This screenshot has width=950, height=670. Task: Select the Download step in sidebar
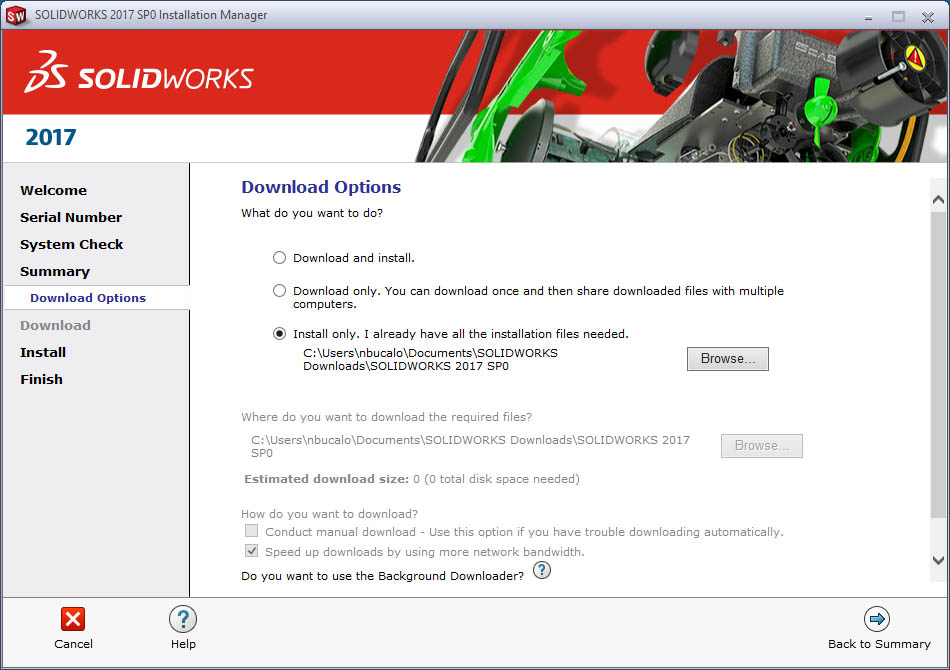coord(55,325)
